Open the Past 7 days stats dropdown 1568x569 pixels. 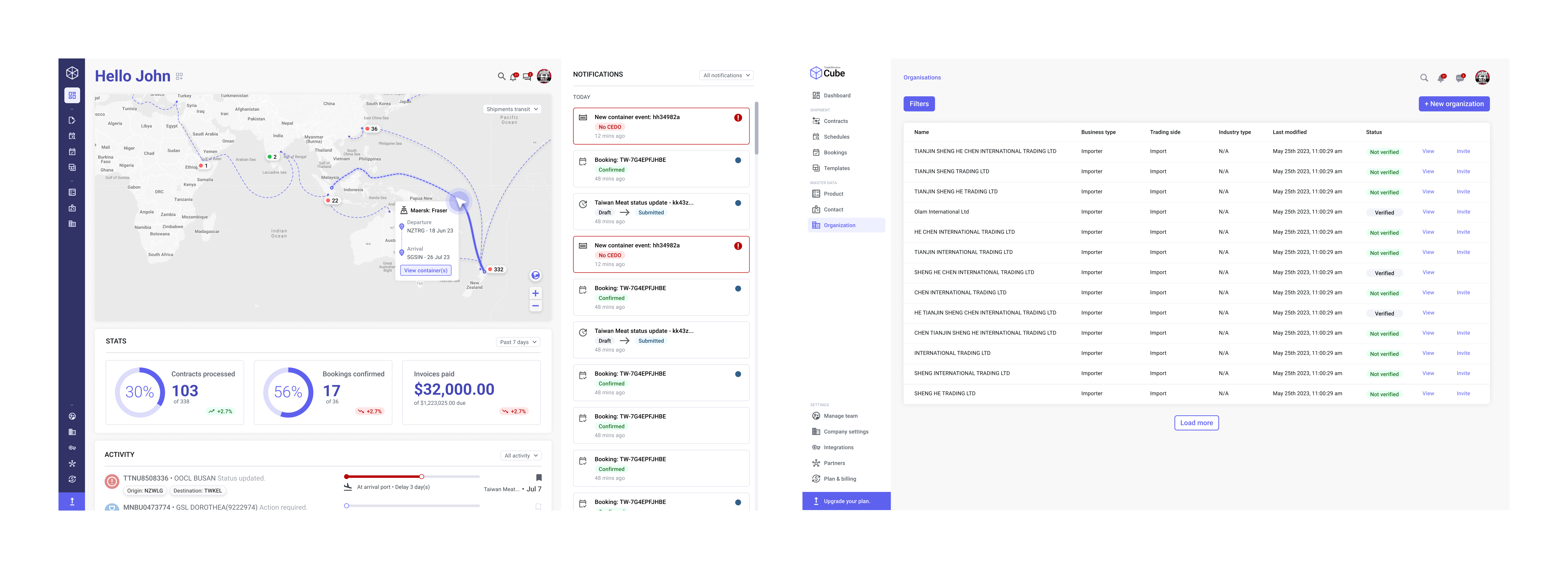pos(518,342)
